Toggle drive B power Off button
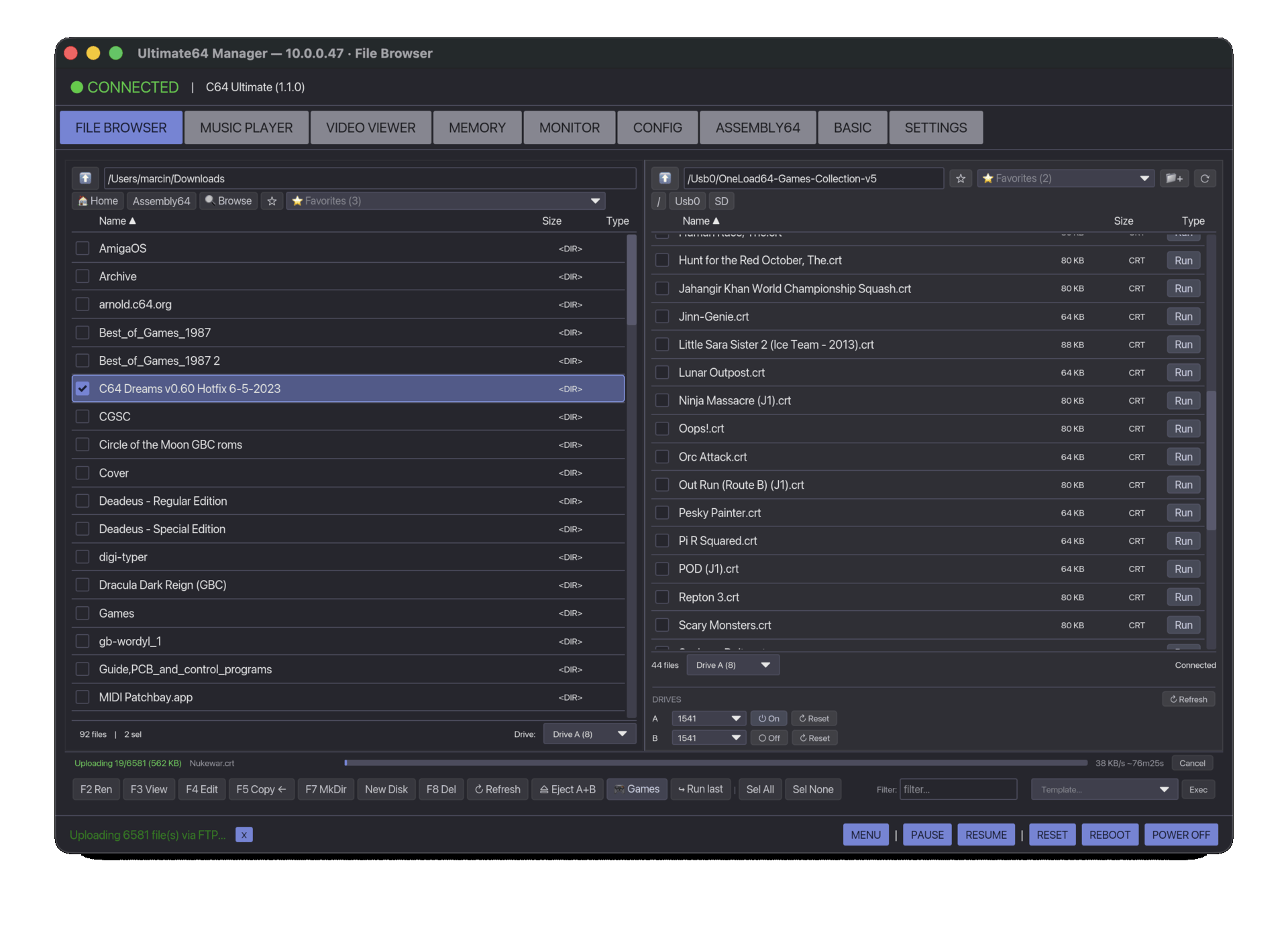This screenshot has height=926, width=1288. coord(769,738)
